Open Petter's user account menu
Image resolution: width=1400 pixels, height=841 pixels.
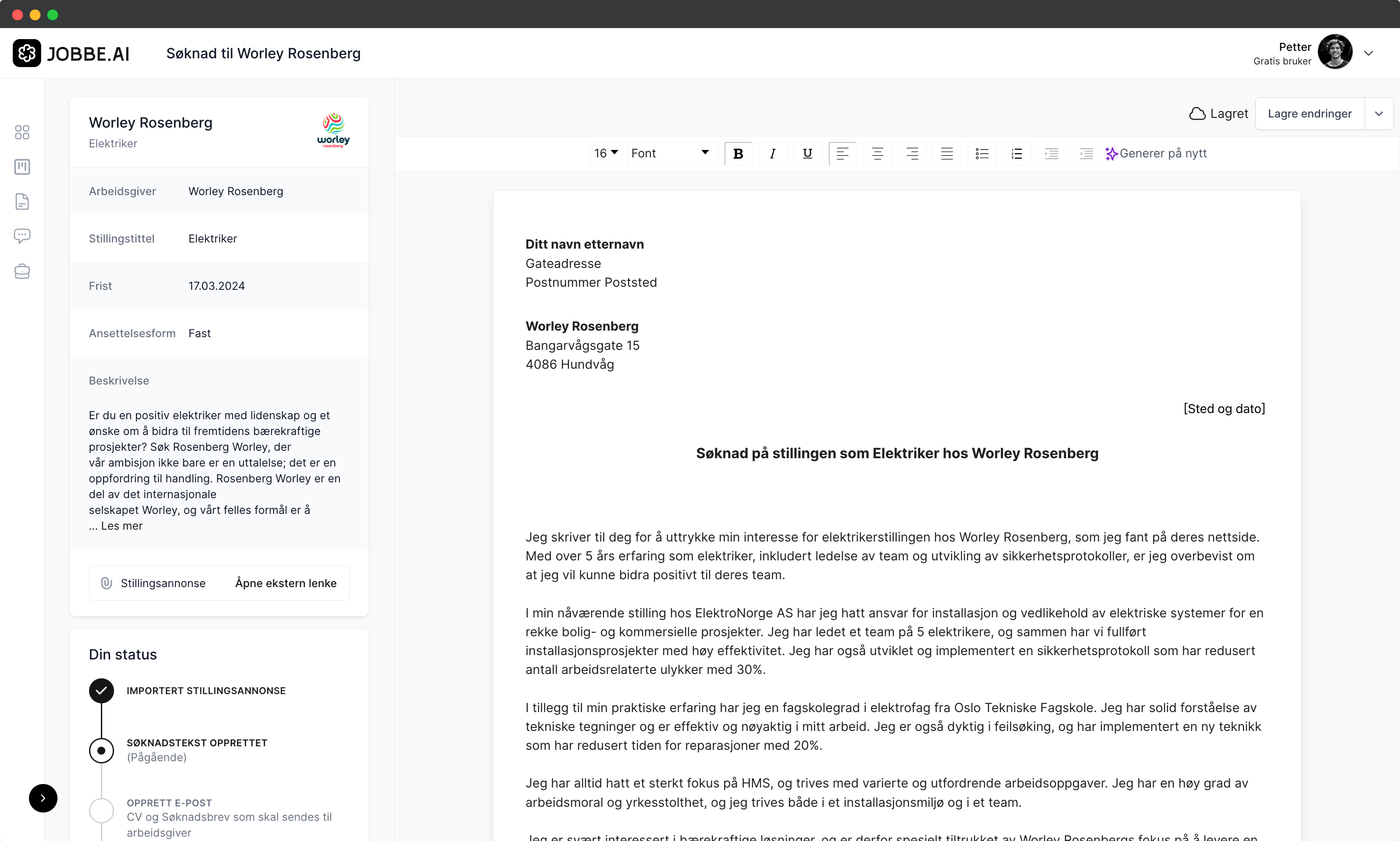[1368, 53]
